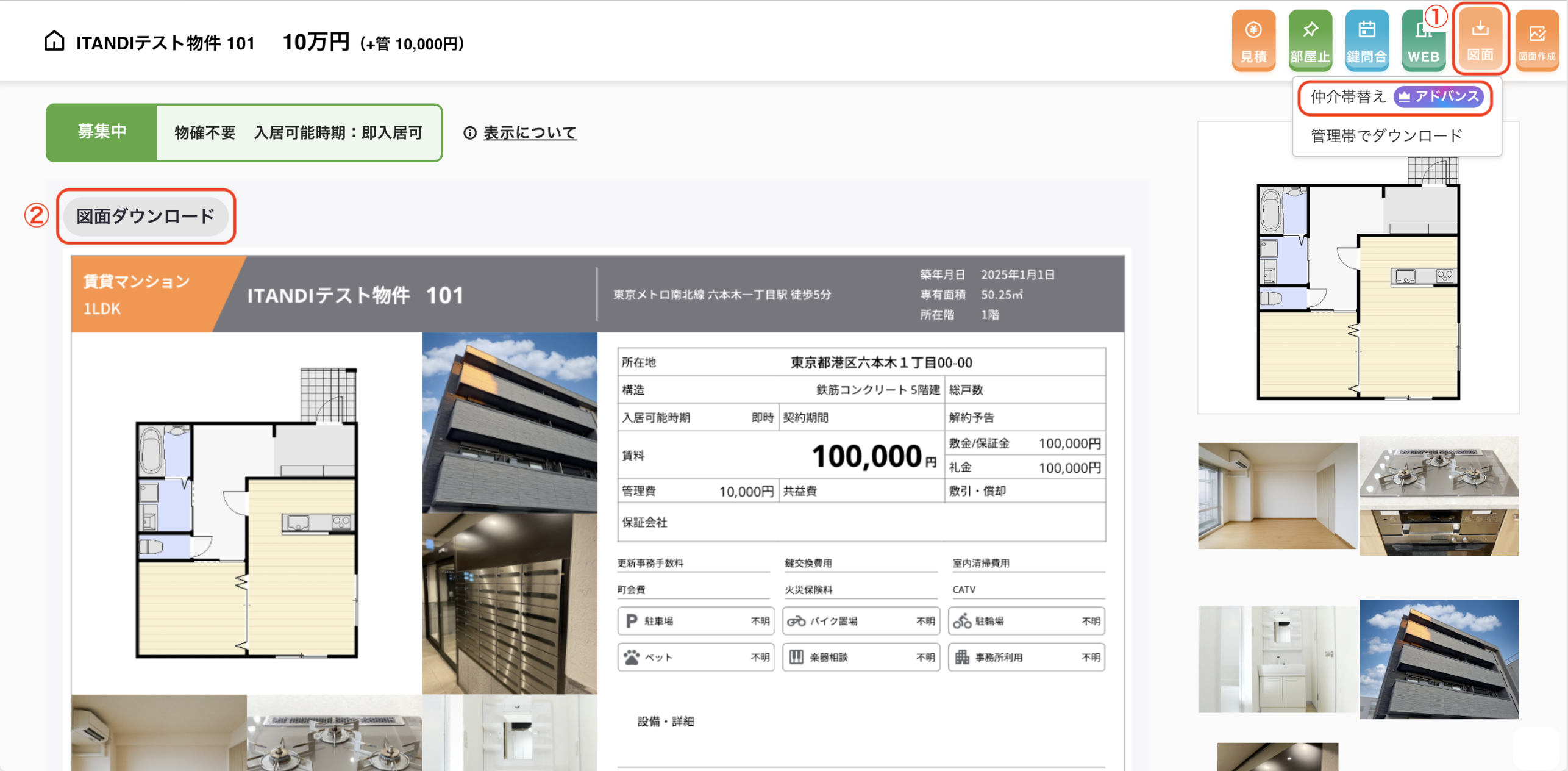Viewport: 1568px width, 771px height.
Task: Select 管理帯でダウンロード menu entry
Action: 1386,135
